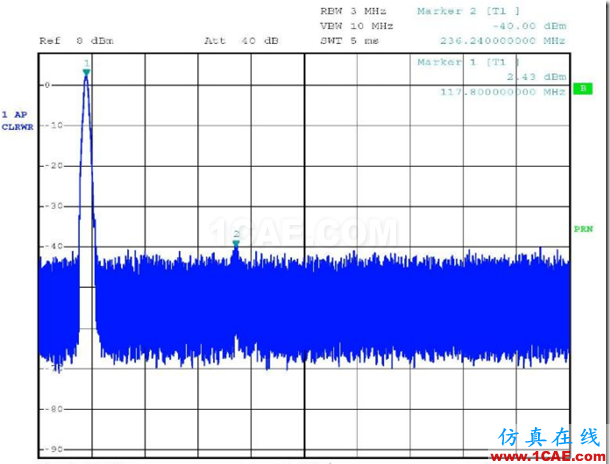Click marker 2 triangle near -40 dBm

(x=236, y=243)
